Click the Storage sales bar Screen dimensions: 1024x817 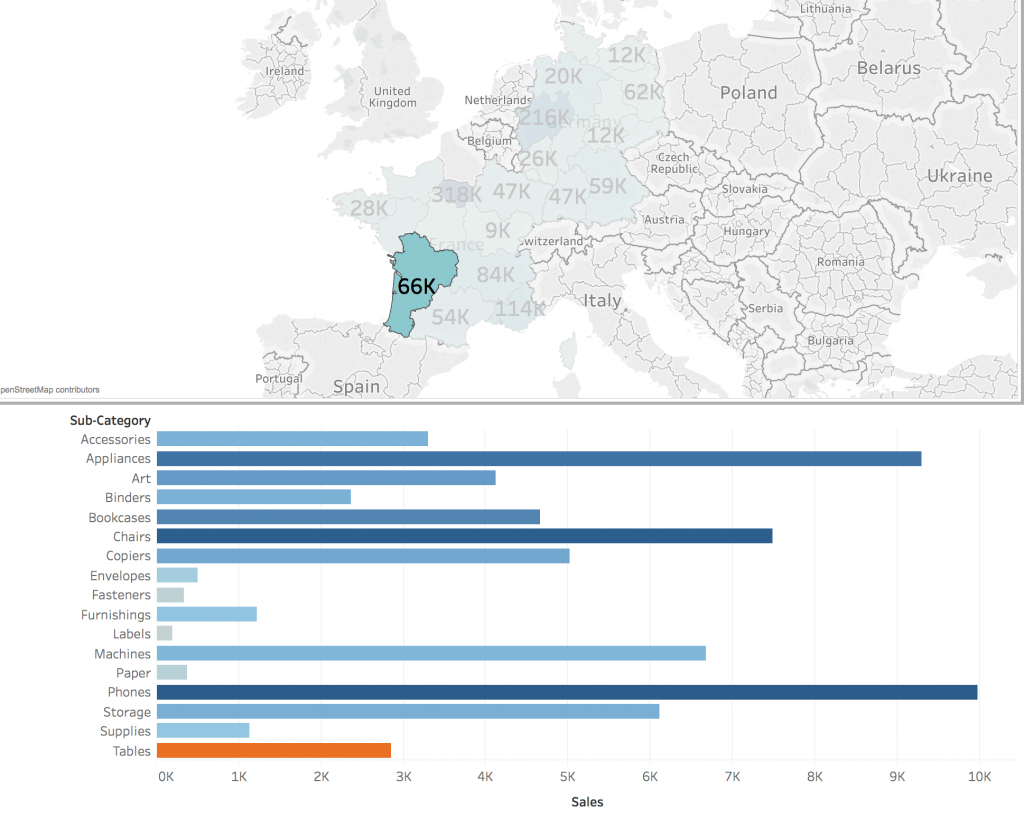(408, 712)
